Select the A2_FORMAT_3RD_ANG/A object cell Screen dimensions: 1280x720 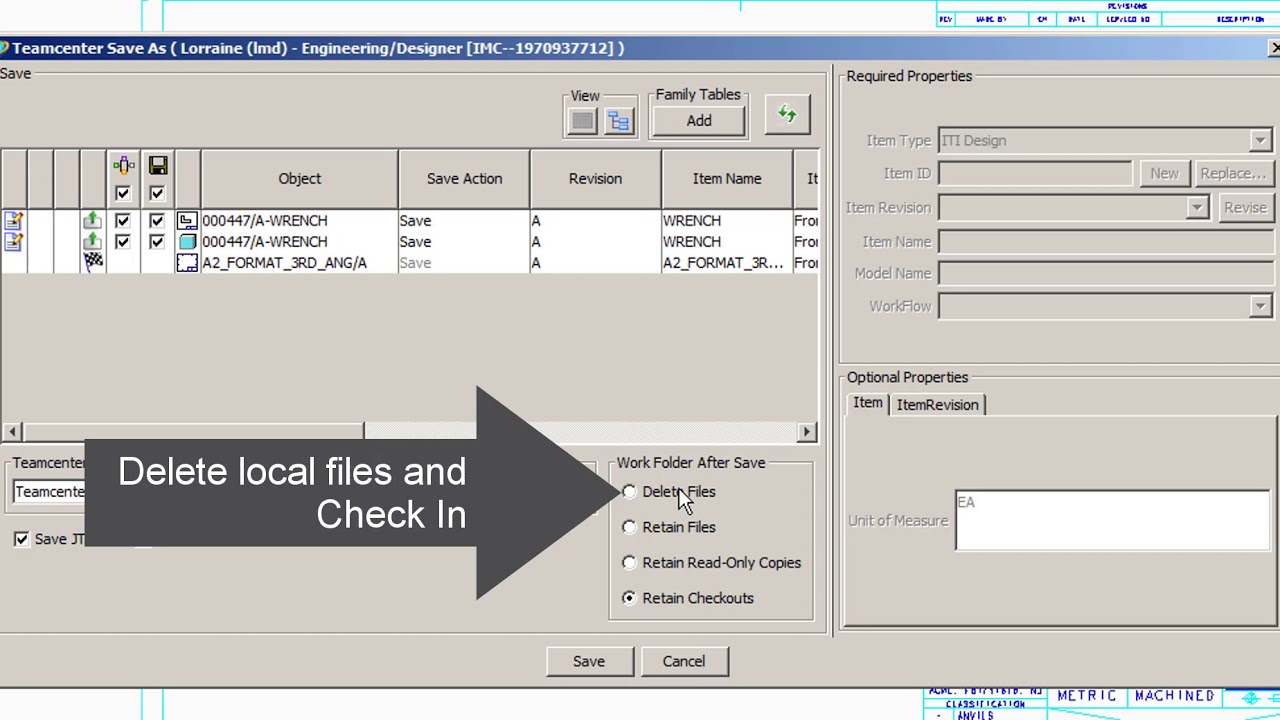click(x=299, y=263)
